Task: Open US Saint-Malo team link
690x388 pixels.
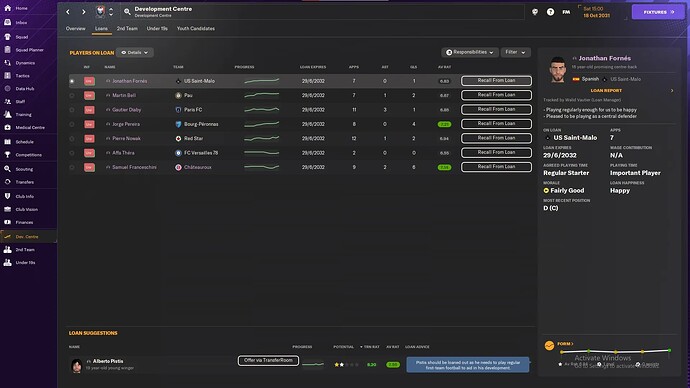Action: point(199,81)
